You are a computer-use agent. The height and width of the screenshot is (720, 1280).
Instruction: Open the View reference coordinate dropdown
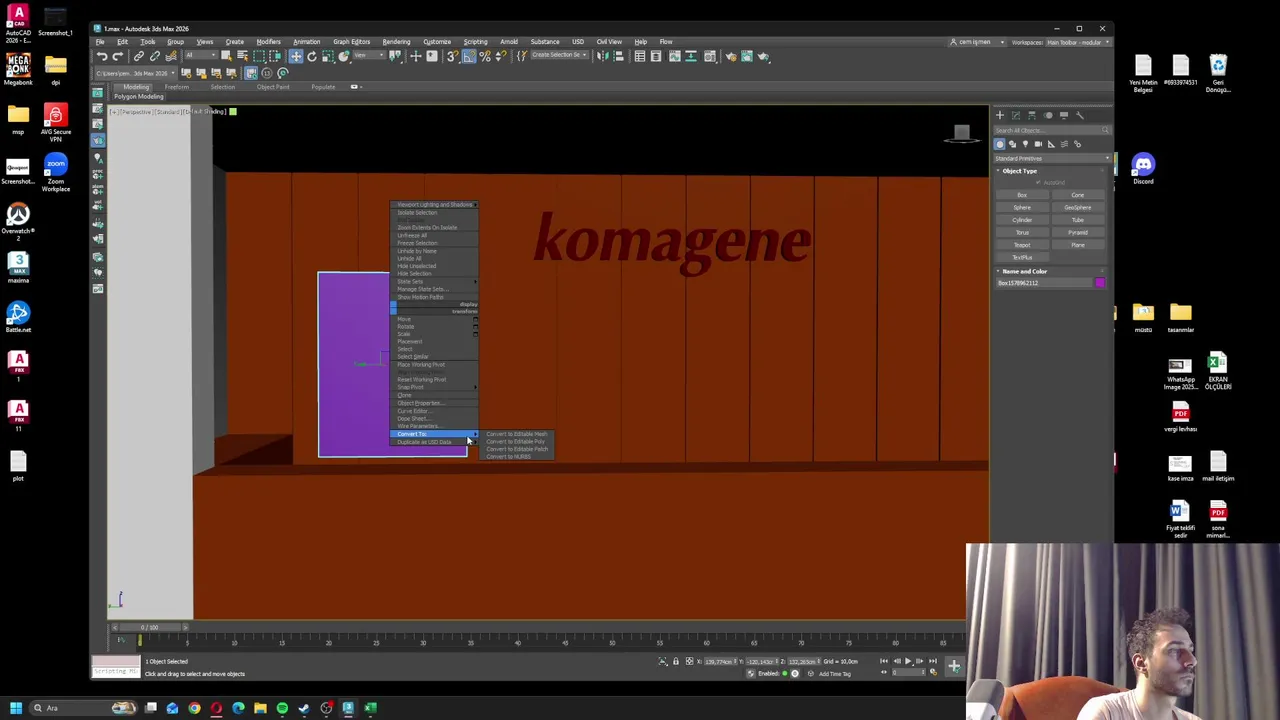tap(369, 56)
